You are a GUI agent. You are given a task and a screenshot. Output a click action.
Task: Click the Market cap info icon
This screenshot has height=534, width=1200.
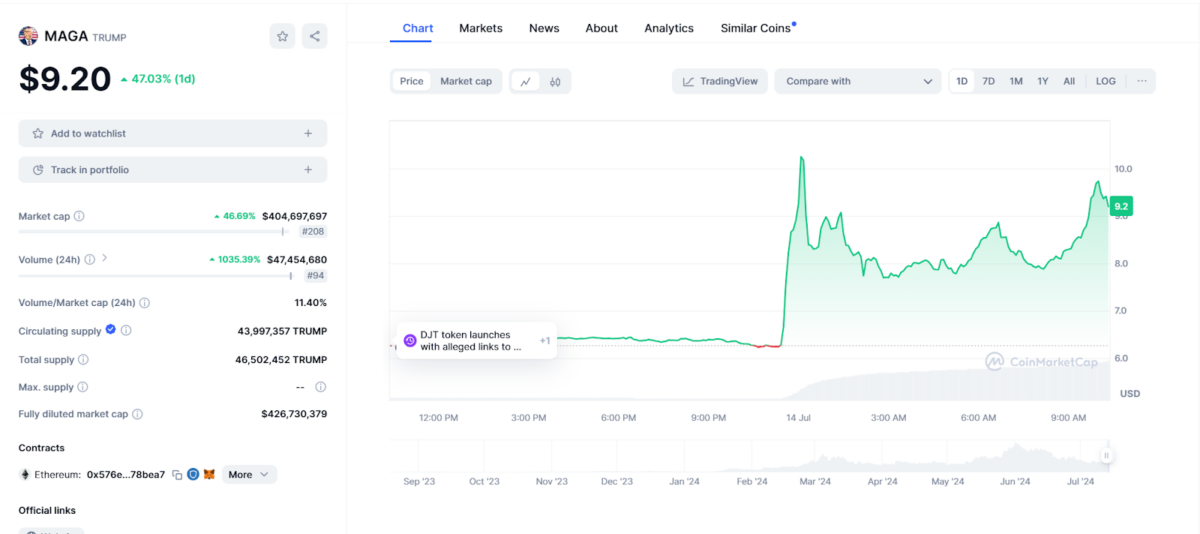click(x=79, y=216)
